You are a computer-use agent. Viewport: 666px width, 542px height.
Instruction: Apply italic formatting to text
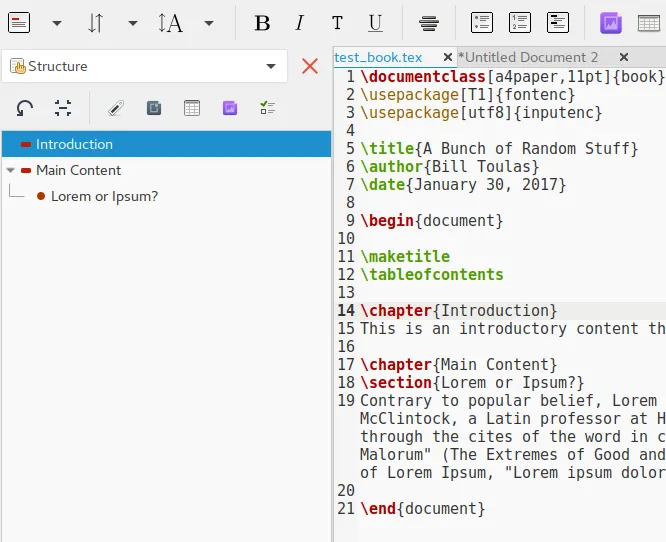(299, 23)
